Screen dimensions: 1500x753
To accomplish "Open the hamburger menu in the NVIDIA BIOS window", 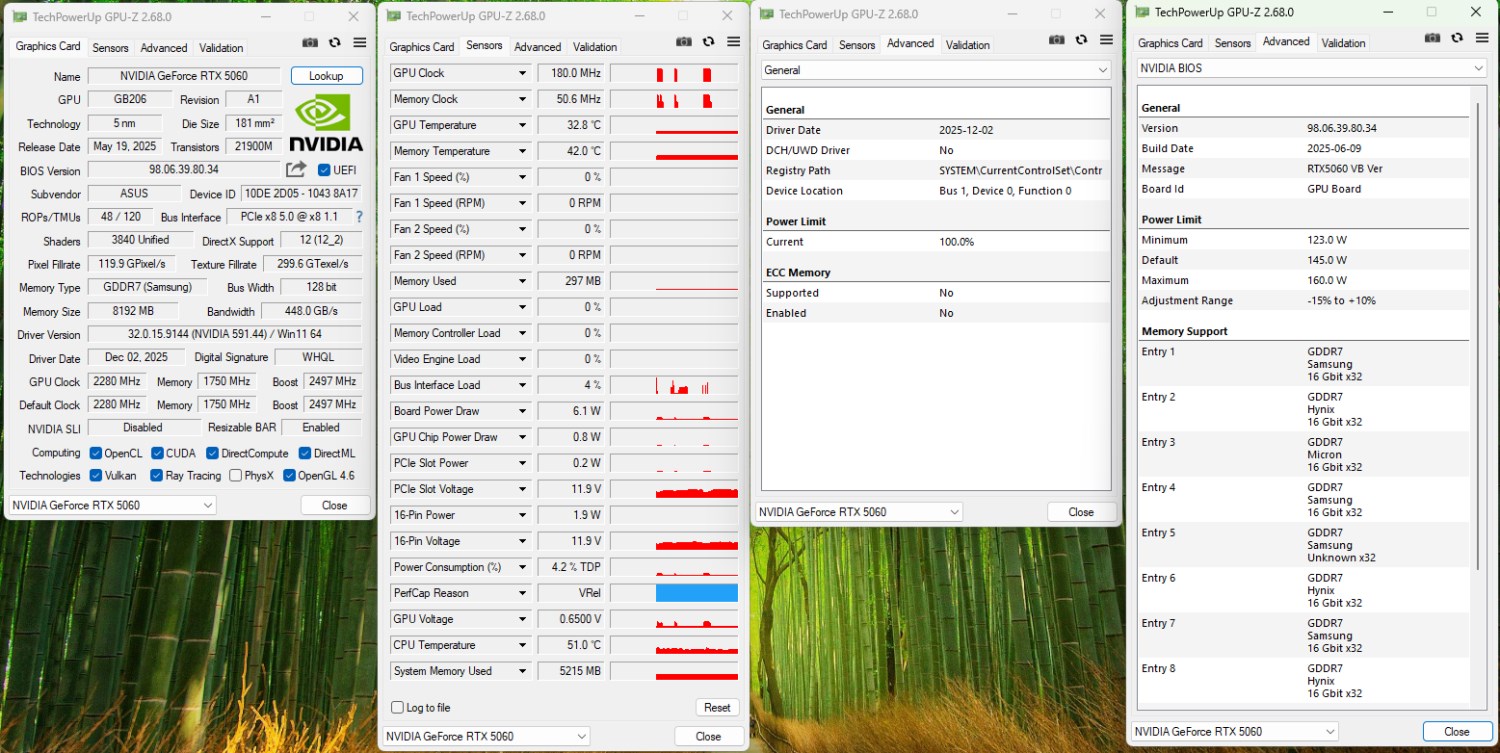I will (x=1481, y=39).
